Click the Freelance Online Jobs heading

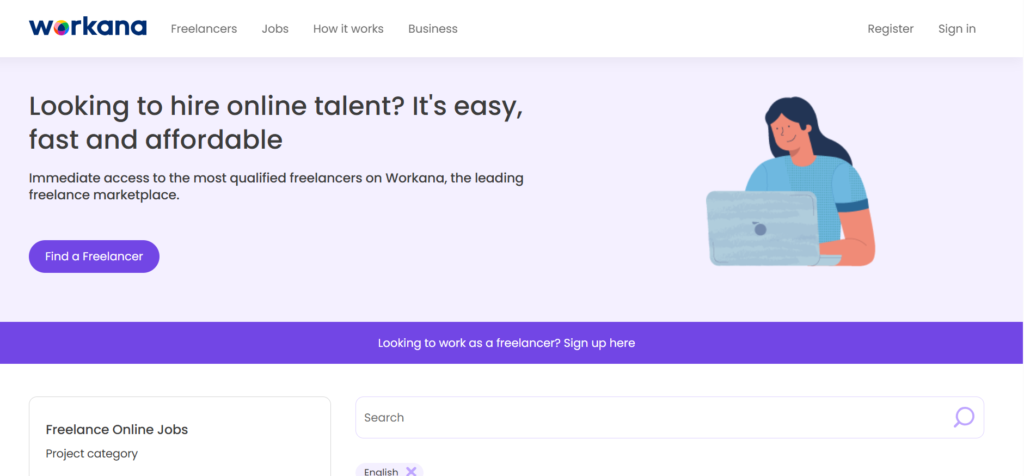[117, 430]
